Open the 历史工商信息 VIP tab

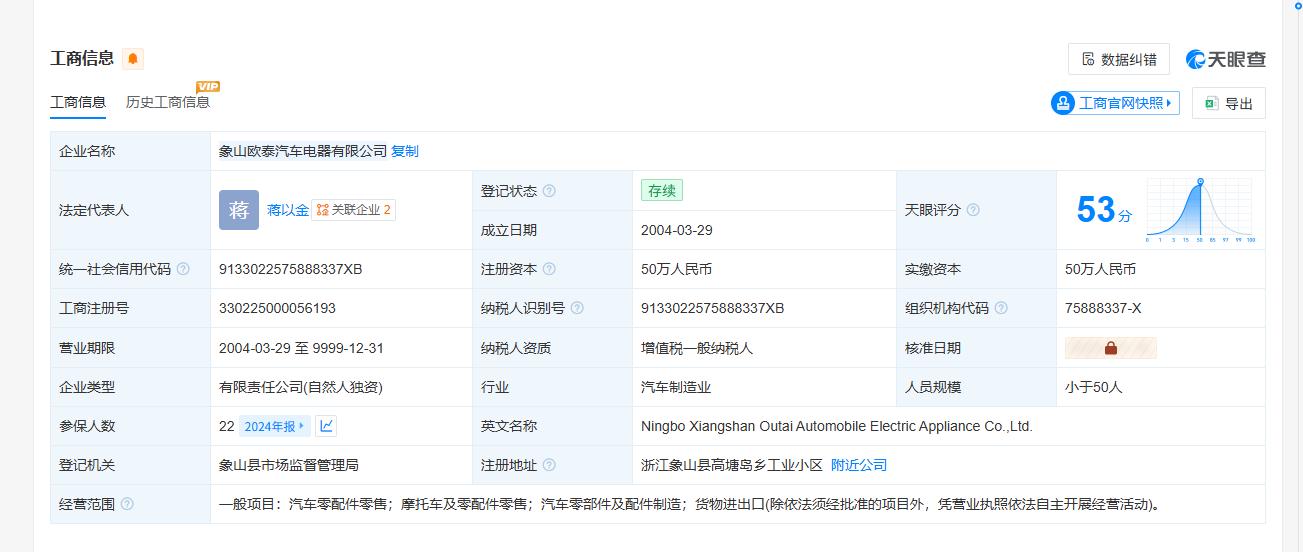pos(168,102)
